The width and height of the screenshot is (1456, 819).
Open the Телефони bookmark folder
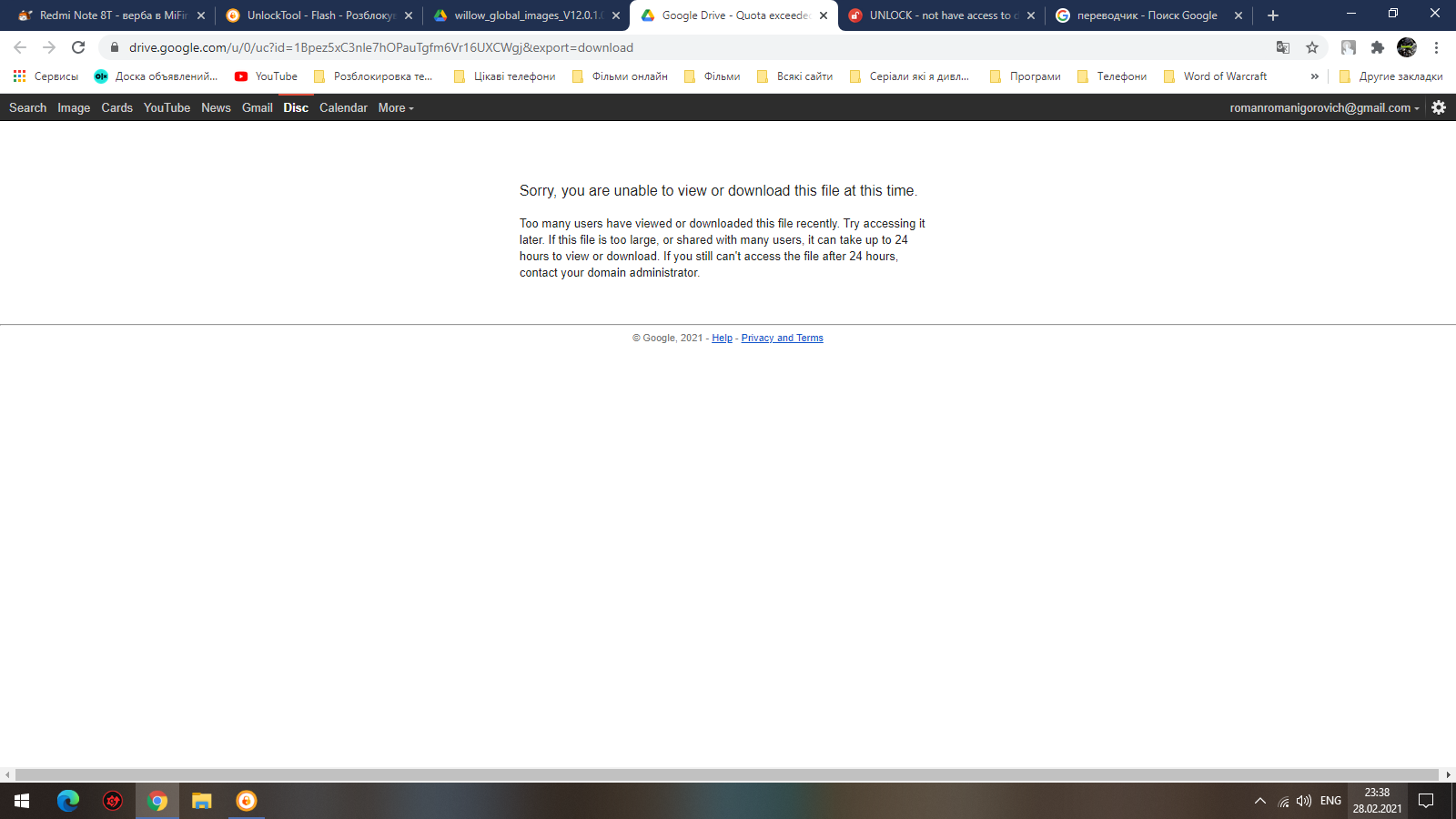tap(1111, 76)
